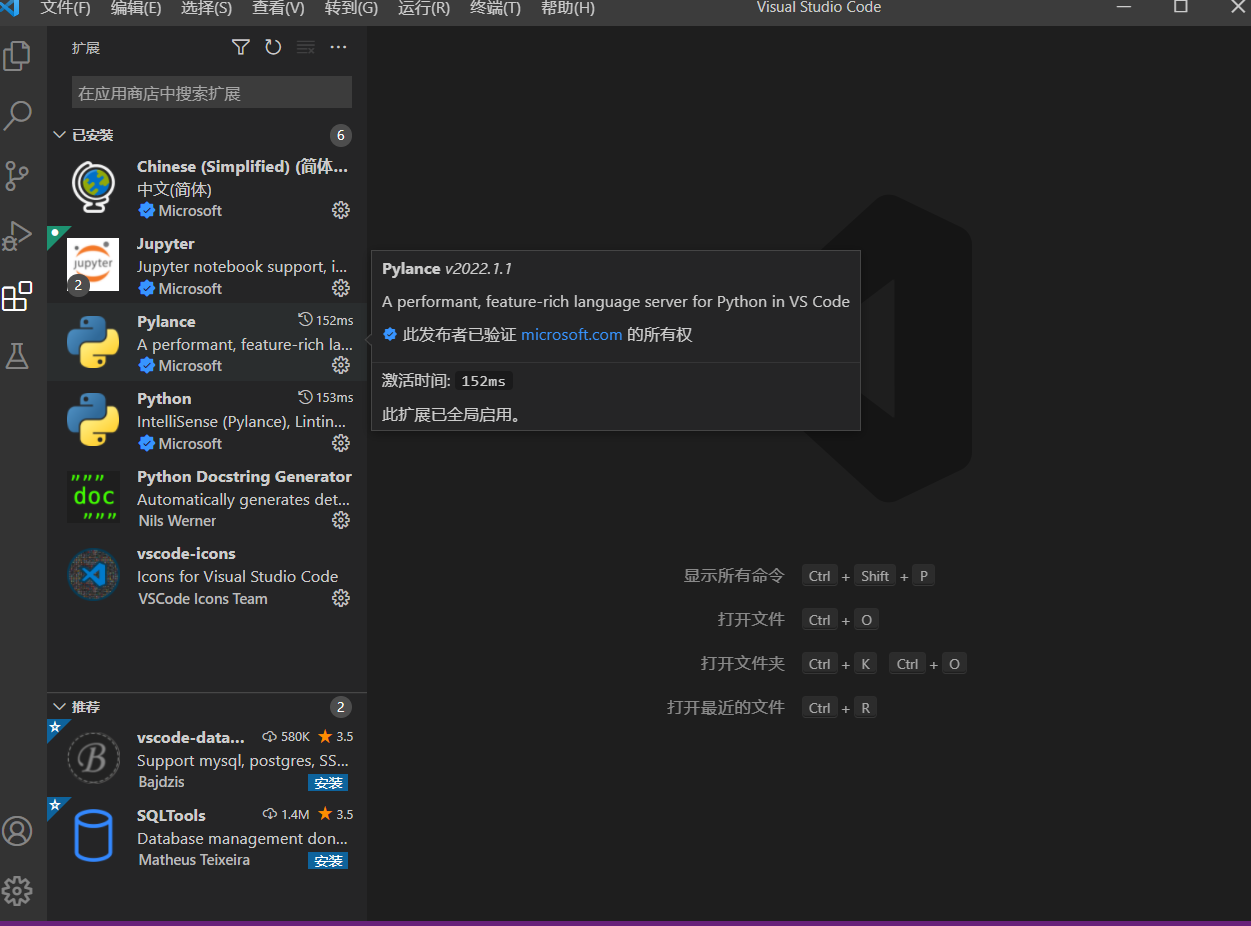Open the Testing flask view
1251x926 pixels.
[17, 356]
